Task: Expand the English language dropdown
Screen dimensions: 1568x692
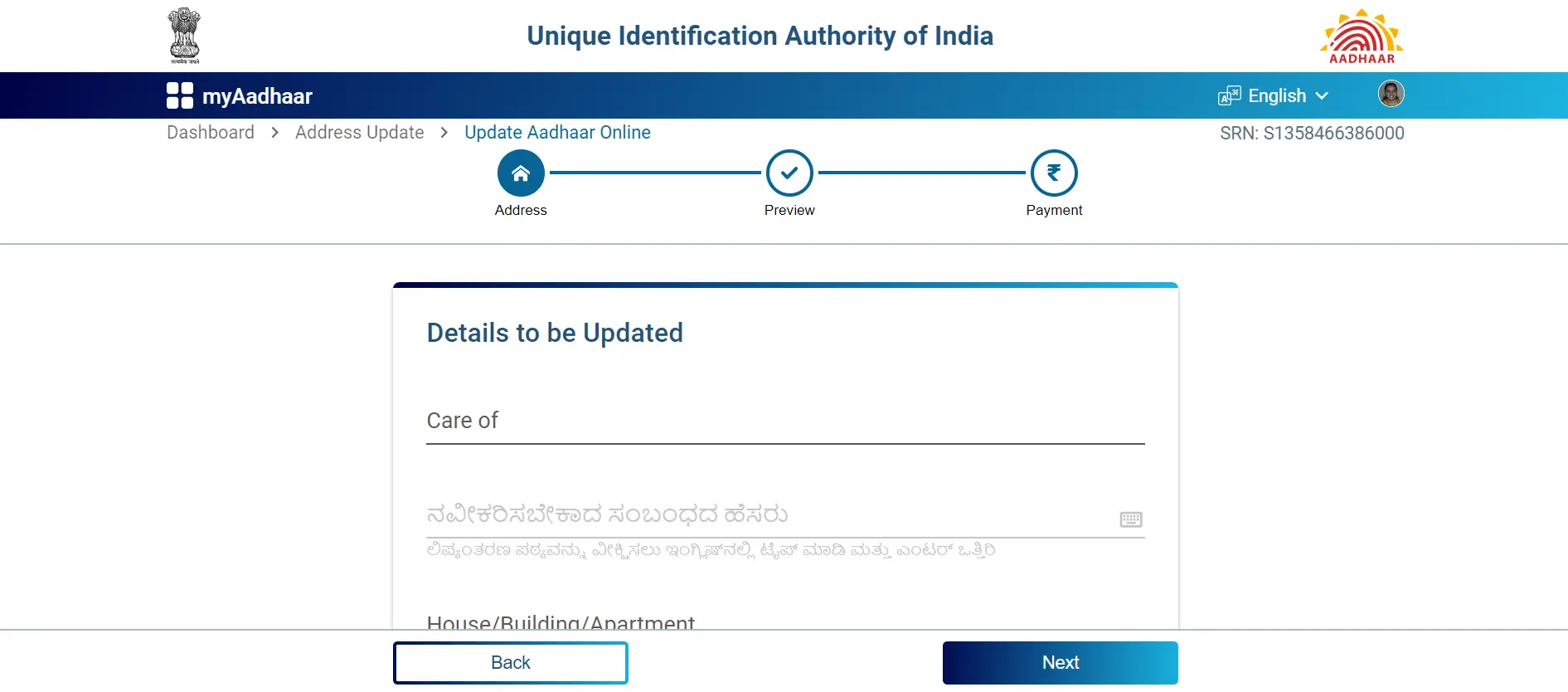Action: (x=1277, y=96)
